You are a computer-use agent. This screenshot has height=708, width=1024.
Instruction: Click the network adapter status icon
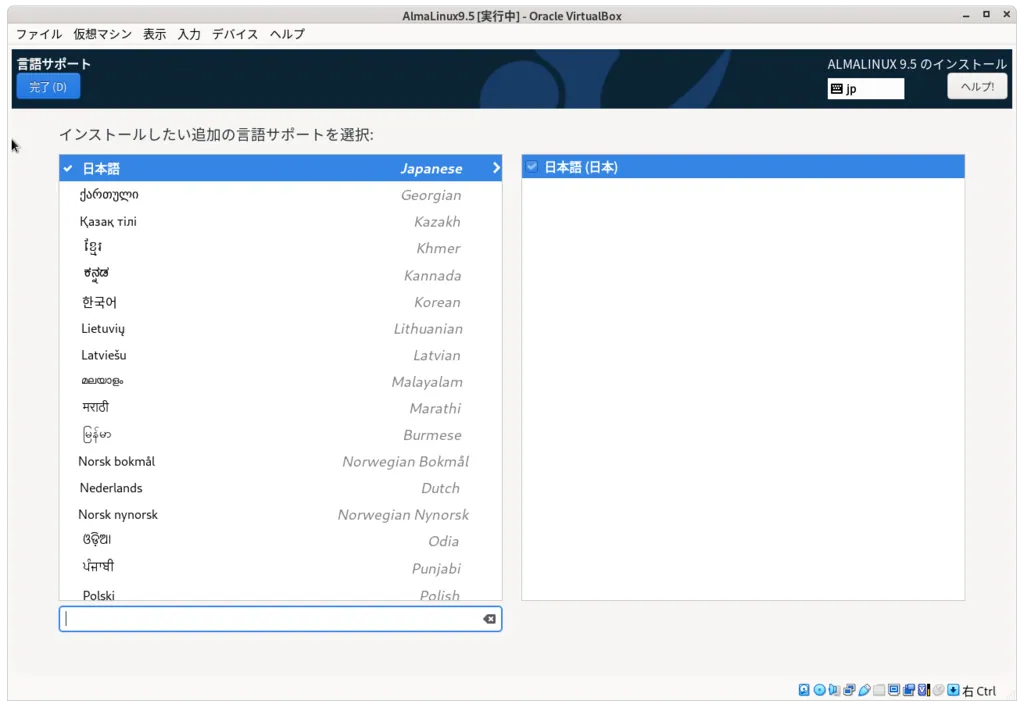click(848, 689)
